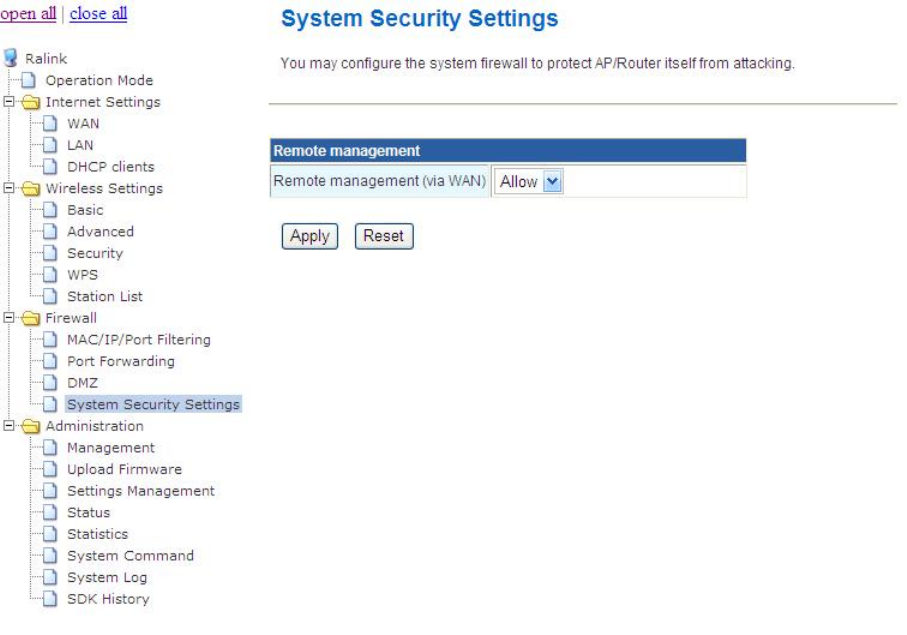
Task: Open the Port Forwarding page
Action: (x=120, y=361)
